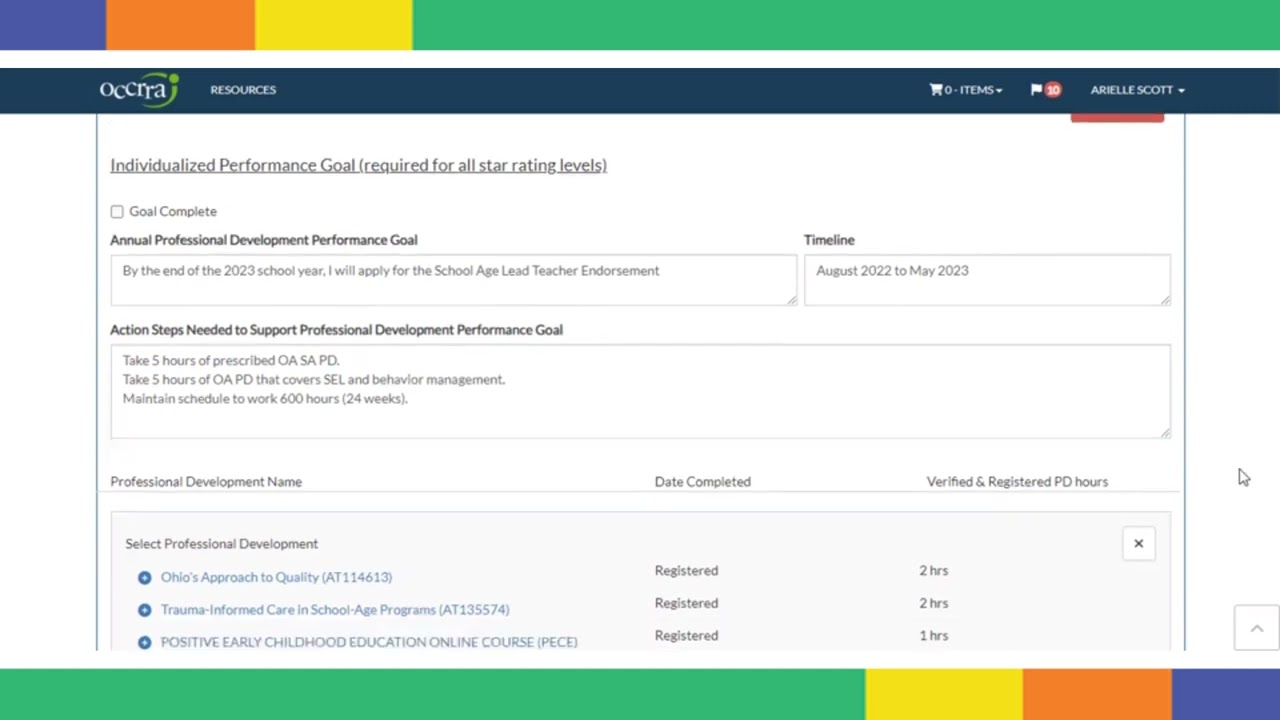Click the plus icon beside Trauma-Informed Care course
Image resolution: width=1280 pixels, height=720 pixels.
coord(144,609)
